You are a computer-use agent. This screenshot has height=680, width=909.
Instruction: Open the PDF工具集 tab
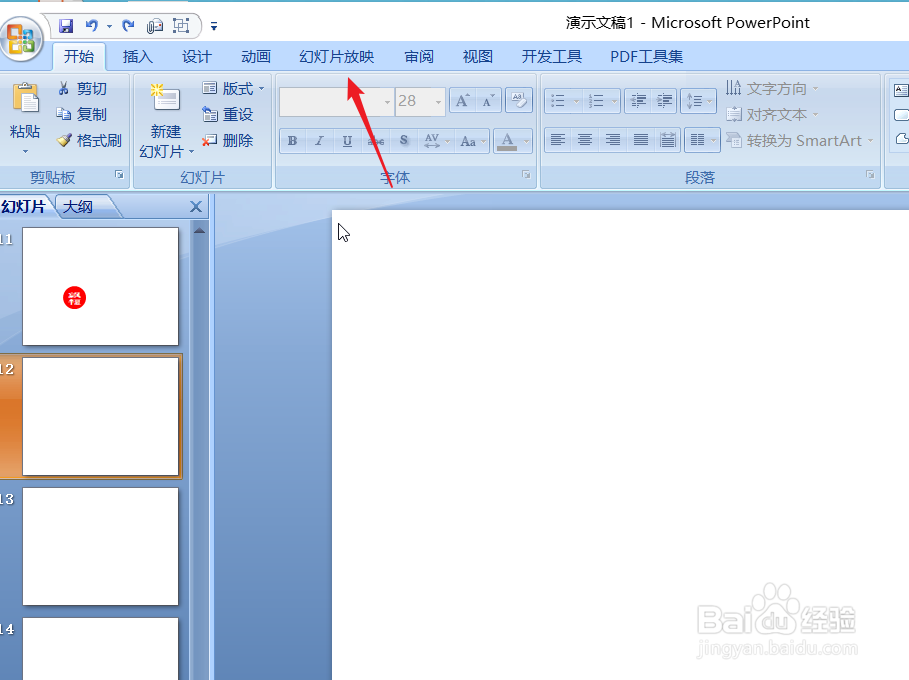(646, 57)
